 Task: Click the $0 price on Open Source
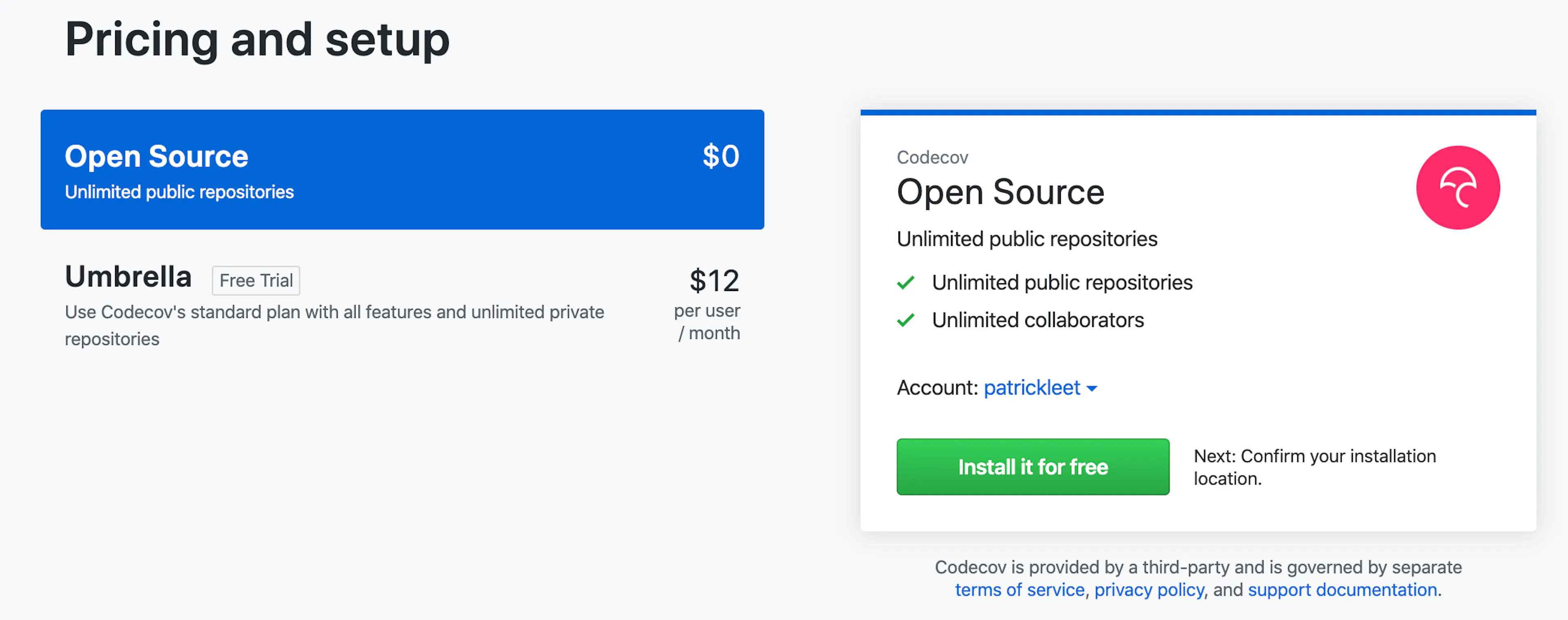tap(721, 156)
